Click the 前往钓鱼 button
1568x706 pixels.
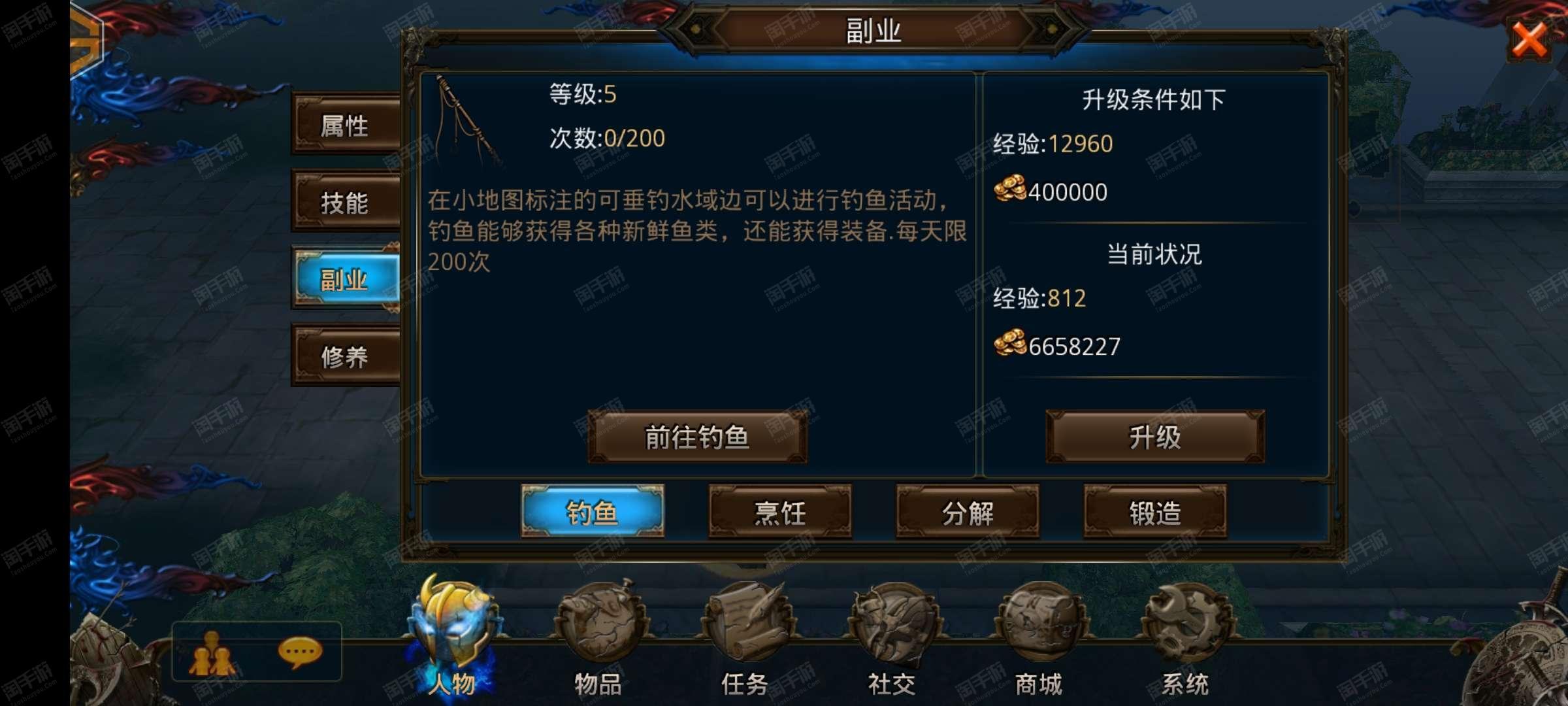(x=697, y=437)
